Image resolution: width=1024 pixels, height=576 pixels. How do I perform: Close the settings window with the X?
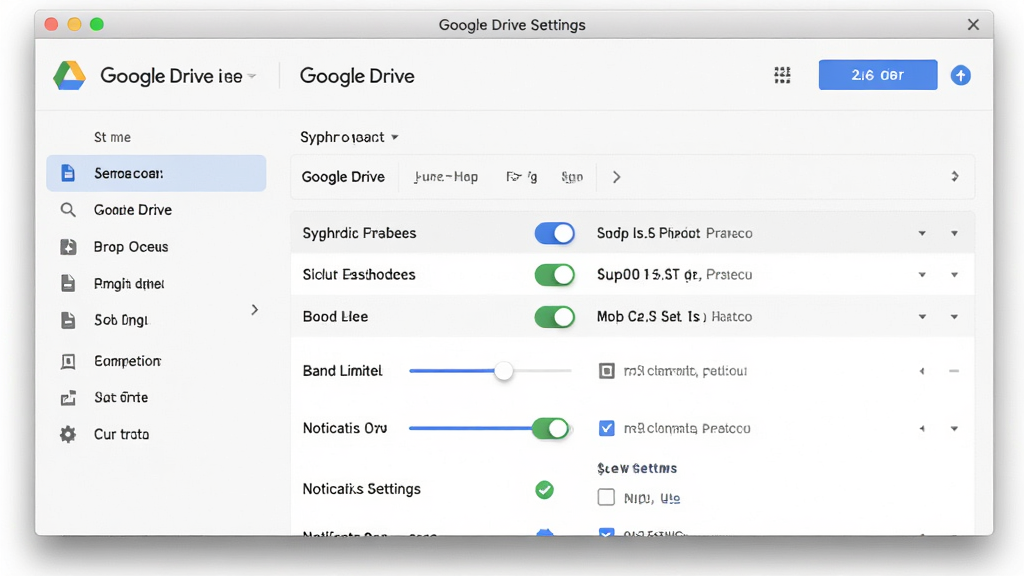pyautogui.click(x=973, y=25)
